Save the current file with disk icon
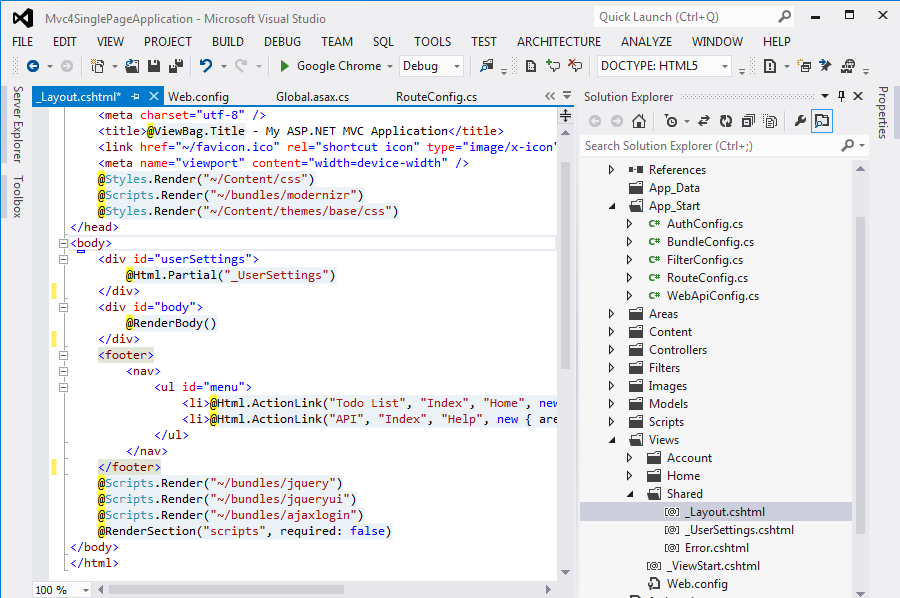 (x=154, y=66)
